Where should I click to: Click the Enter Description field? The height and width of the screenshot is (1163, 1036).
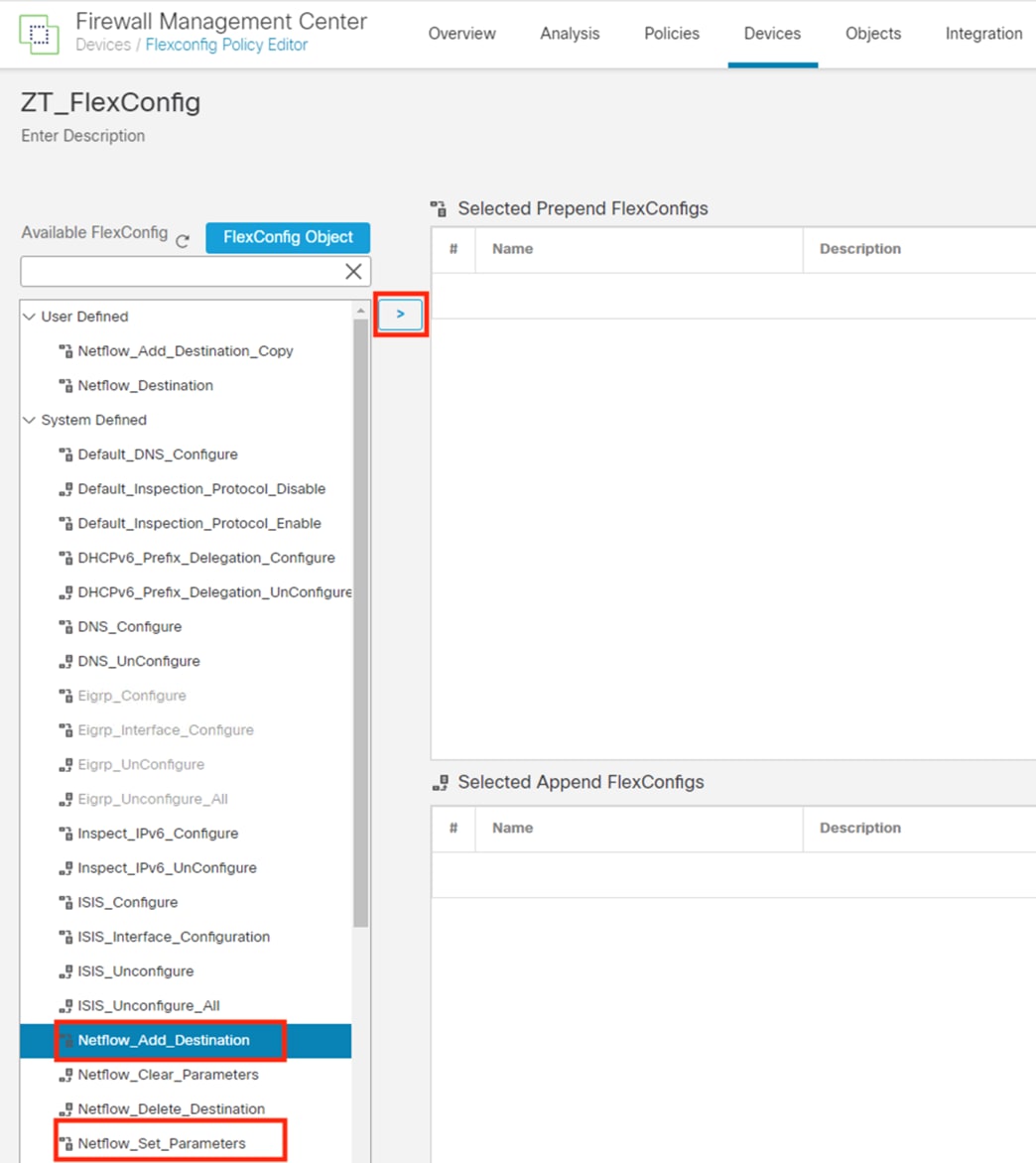[83, 137]
